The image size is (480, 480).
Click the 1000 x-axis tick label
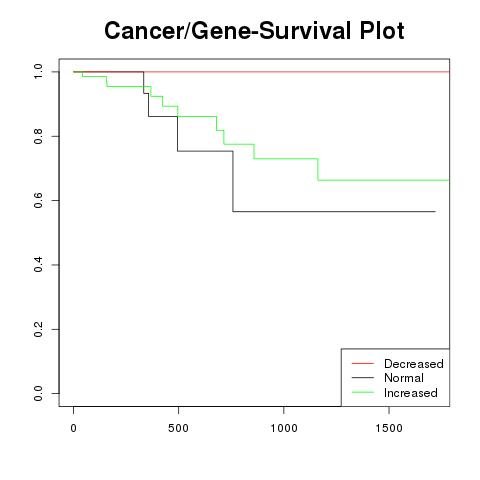pyautogui.click(x=284, y=428)
